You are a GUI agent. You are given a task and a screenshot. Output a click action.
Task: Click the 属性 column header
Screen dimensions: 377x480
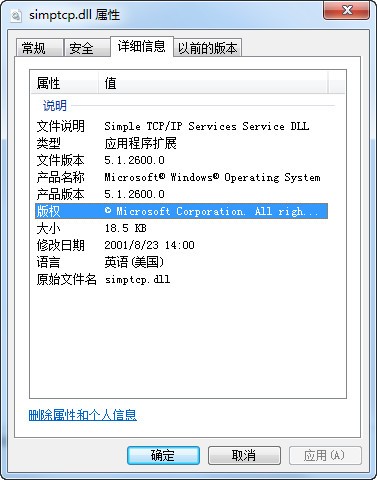coord(65,83)
